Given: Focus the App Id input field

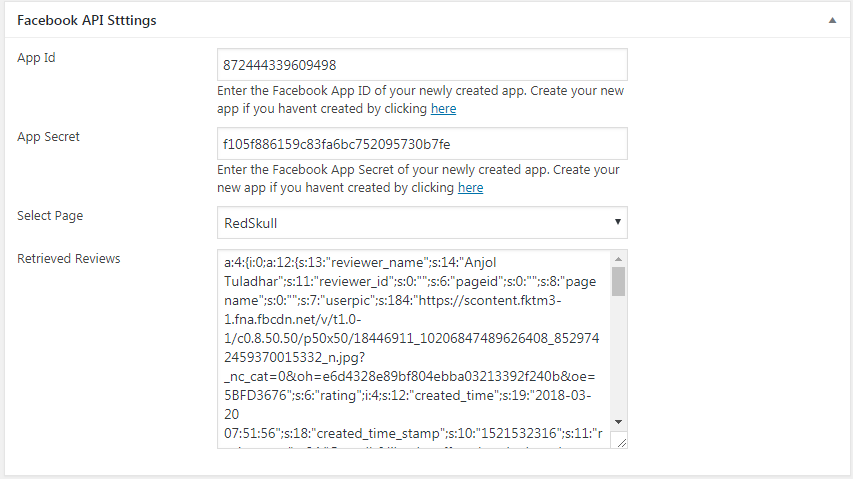Looking at the screenshot, I should [x=421, y=65].
